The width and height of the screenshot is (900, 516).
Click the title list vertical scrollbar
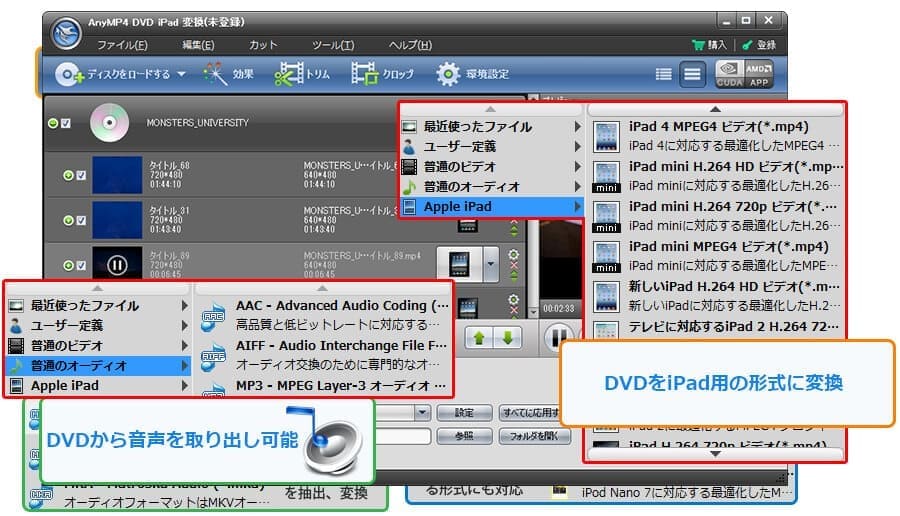pyautogui.click(x=533, y=268)
